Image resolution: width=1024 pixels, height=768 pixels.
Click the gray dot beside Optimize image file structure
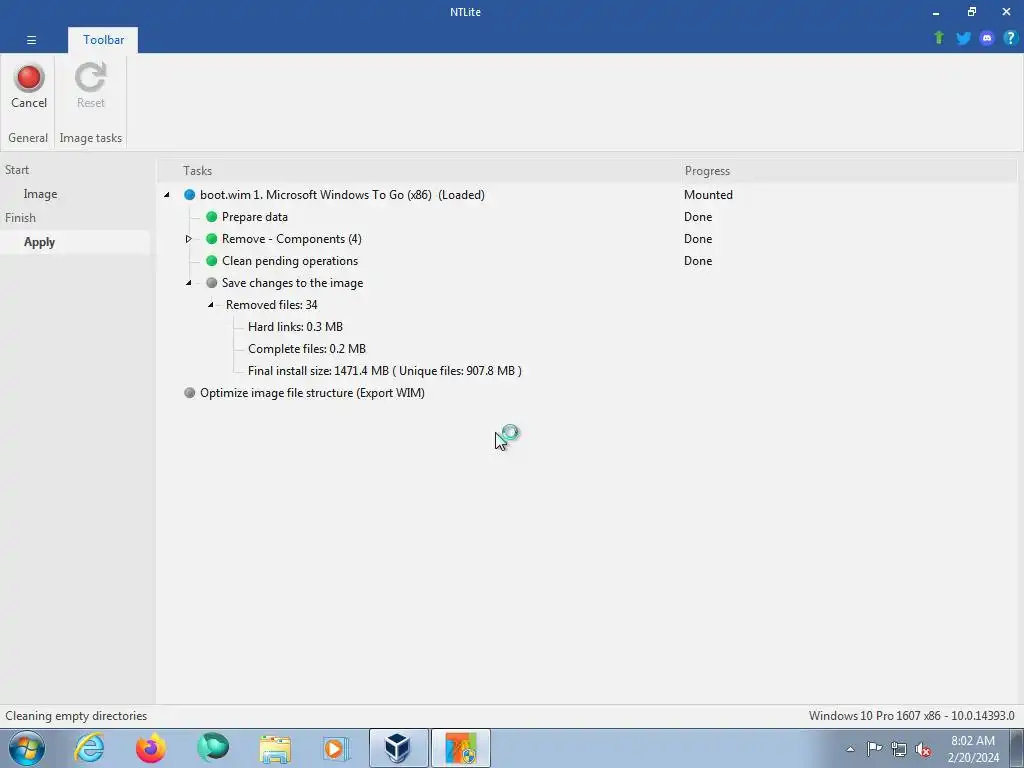point(189,392)
